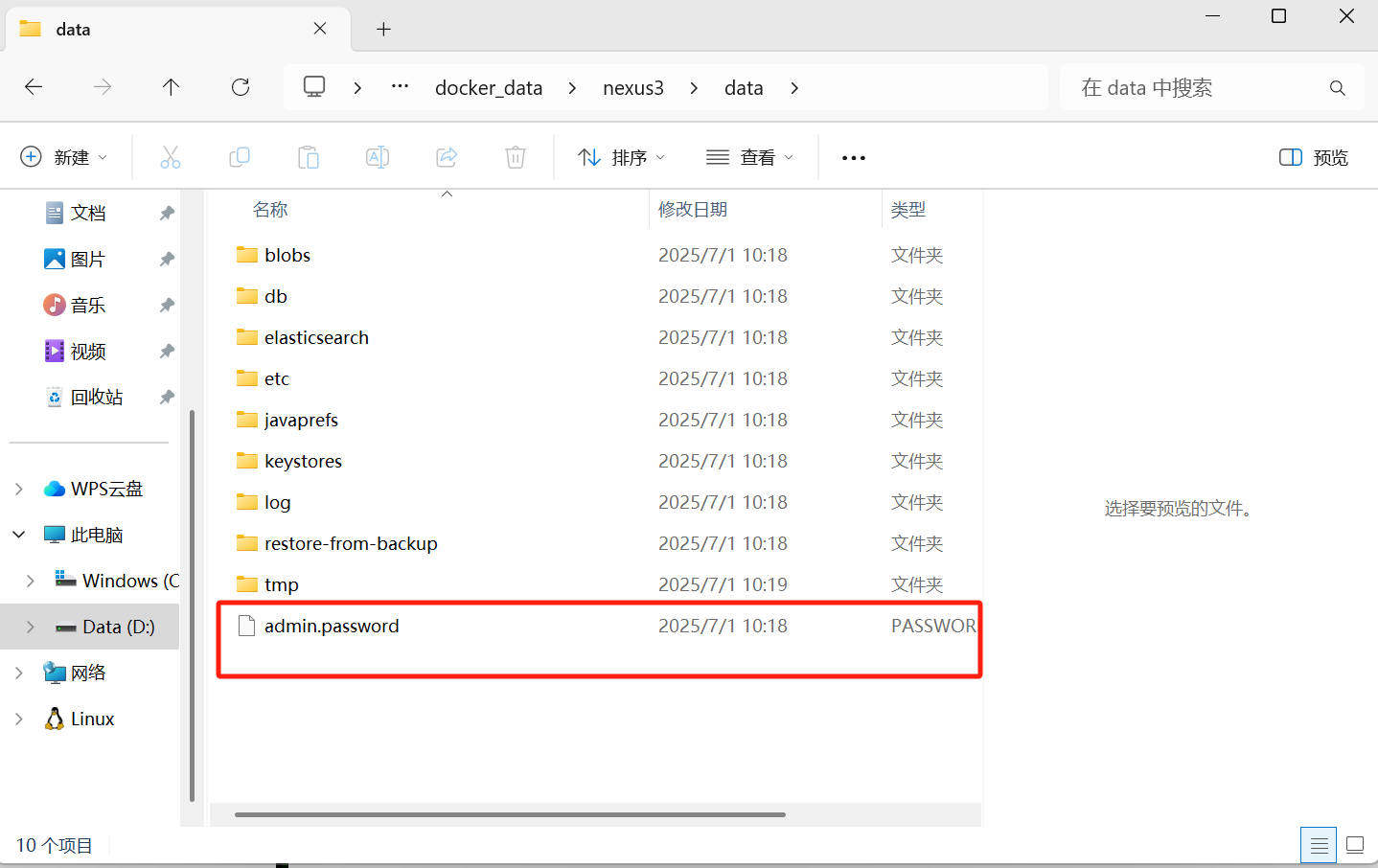Click the search box for data folder

[1198, 88]
